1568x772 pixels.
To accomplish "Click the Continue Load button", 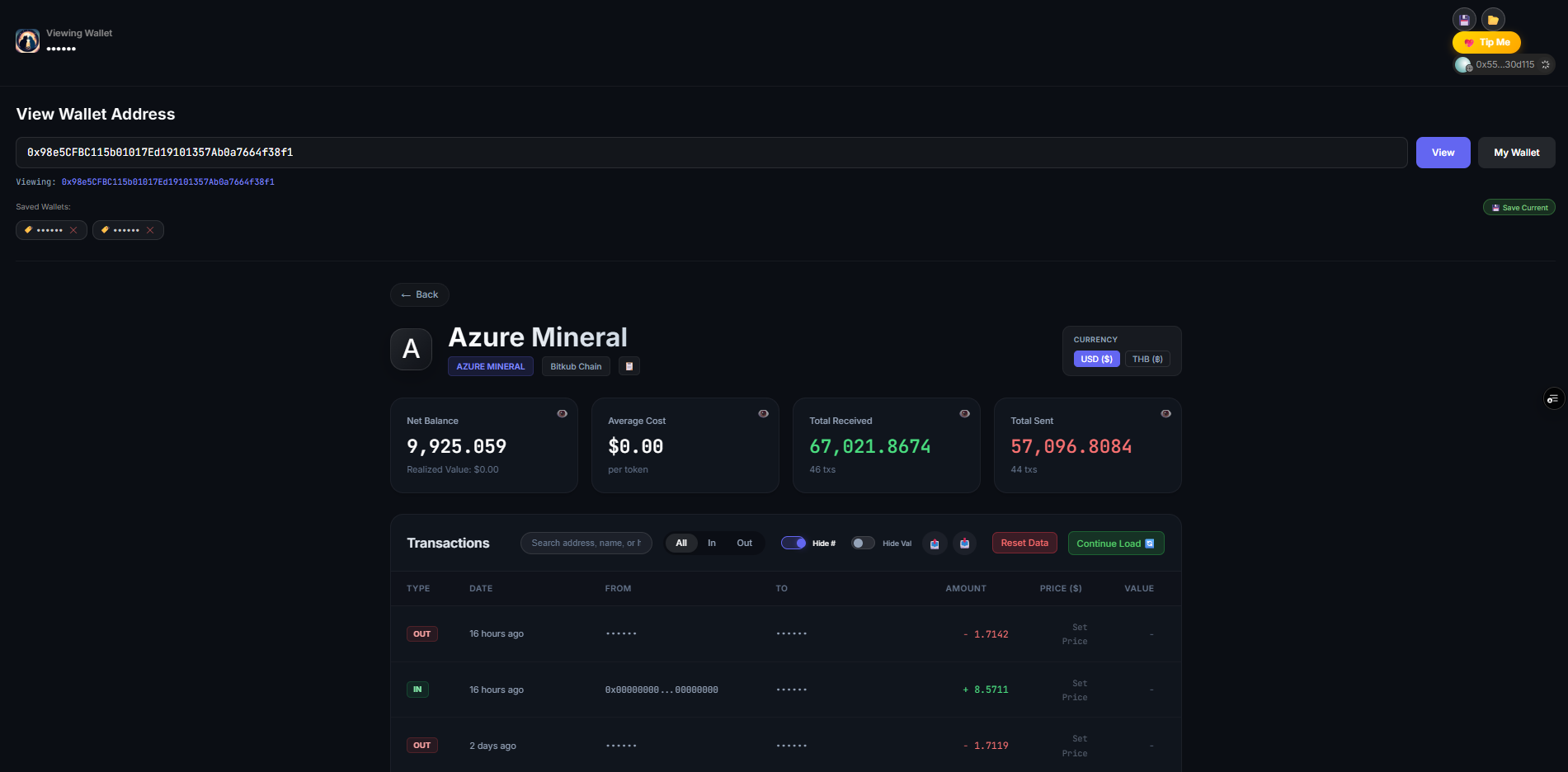I will (1115, 543).
